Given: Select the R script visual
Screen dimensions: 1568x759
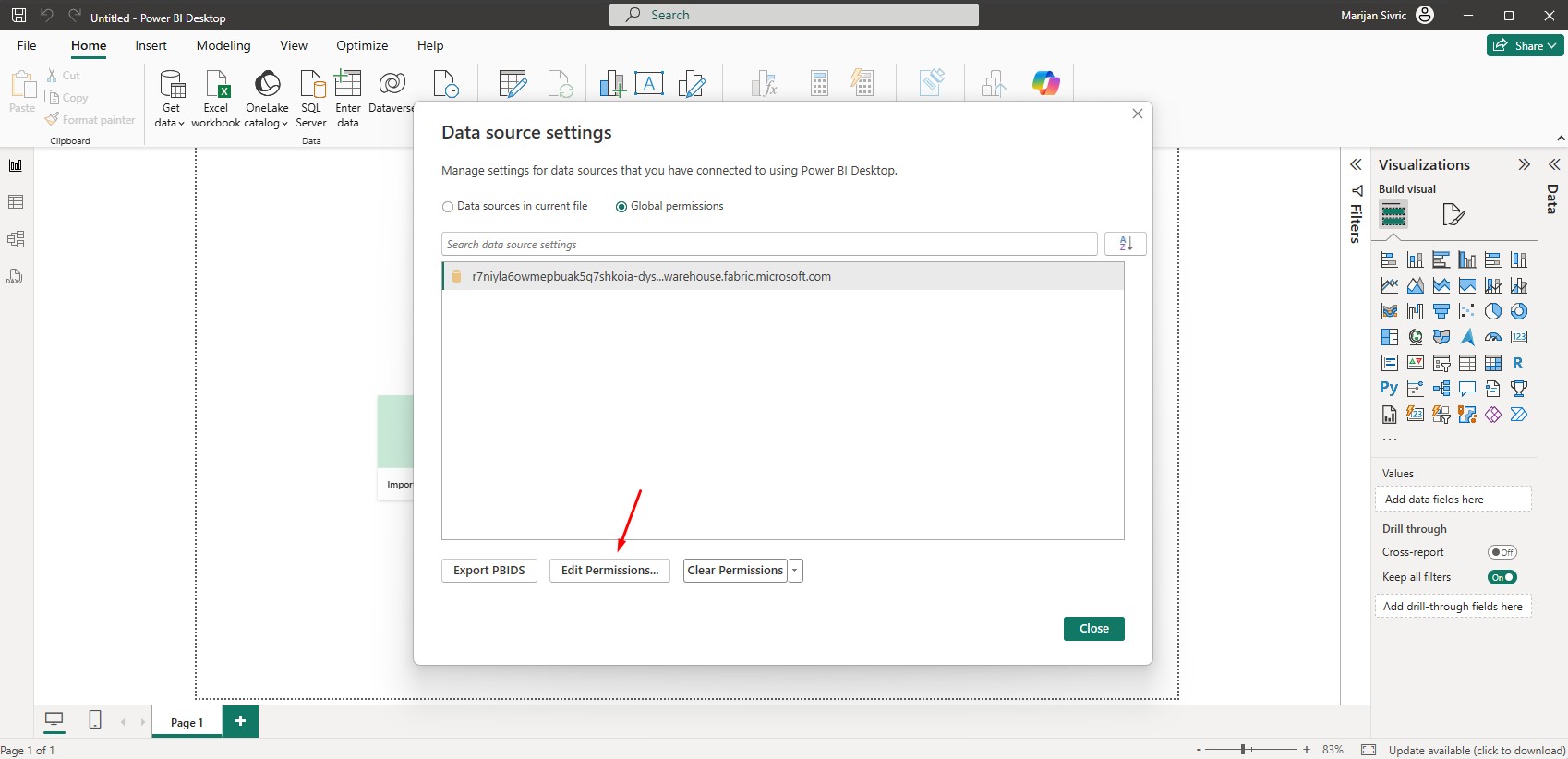Looking at the screenshot, I should click(1519, 363).
